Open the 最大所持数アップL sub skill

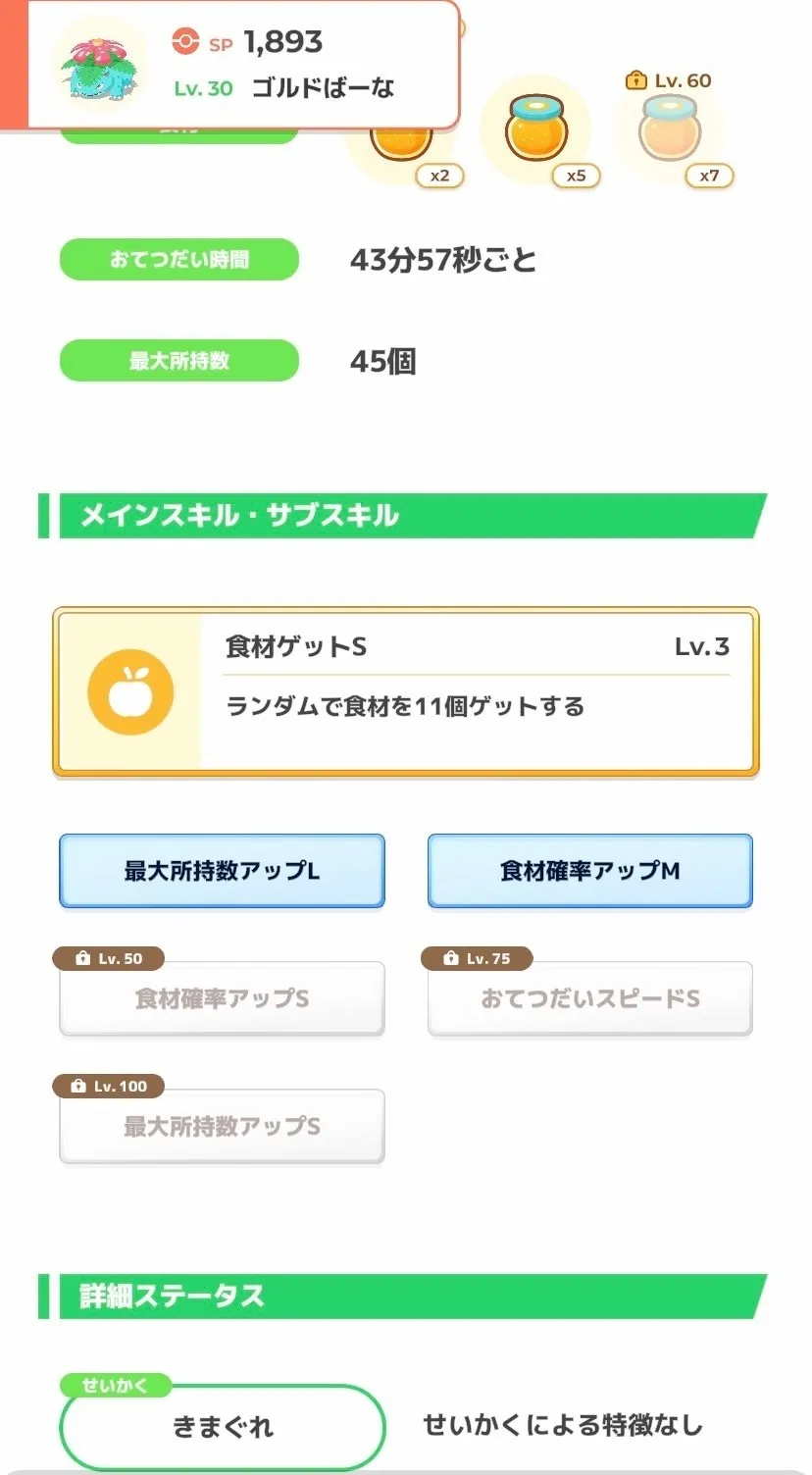pos(222,871)
